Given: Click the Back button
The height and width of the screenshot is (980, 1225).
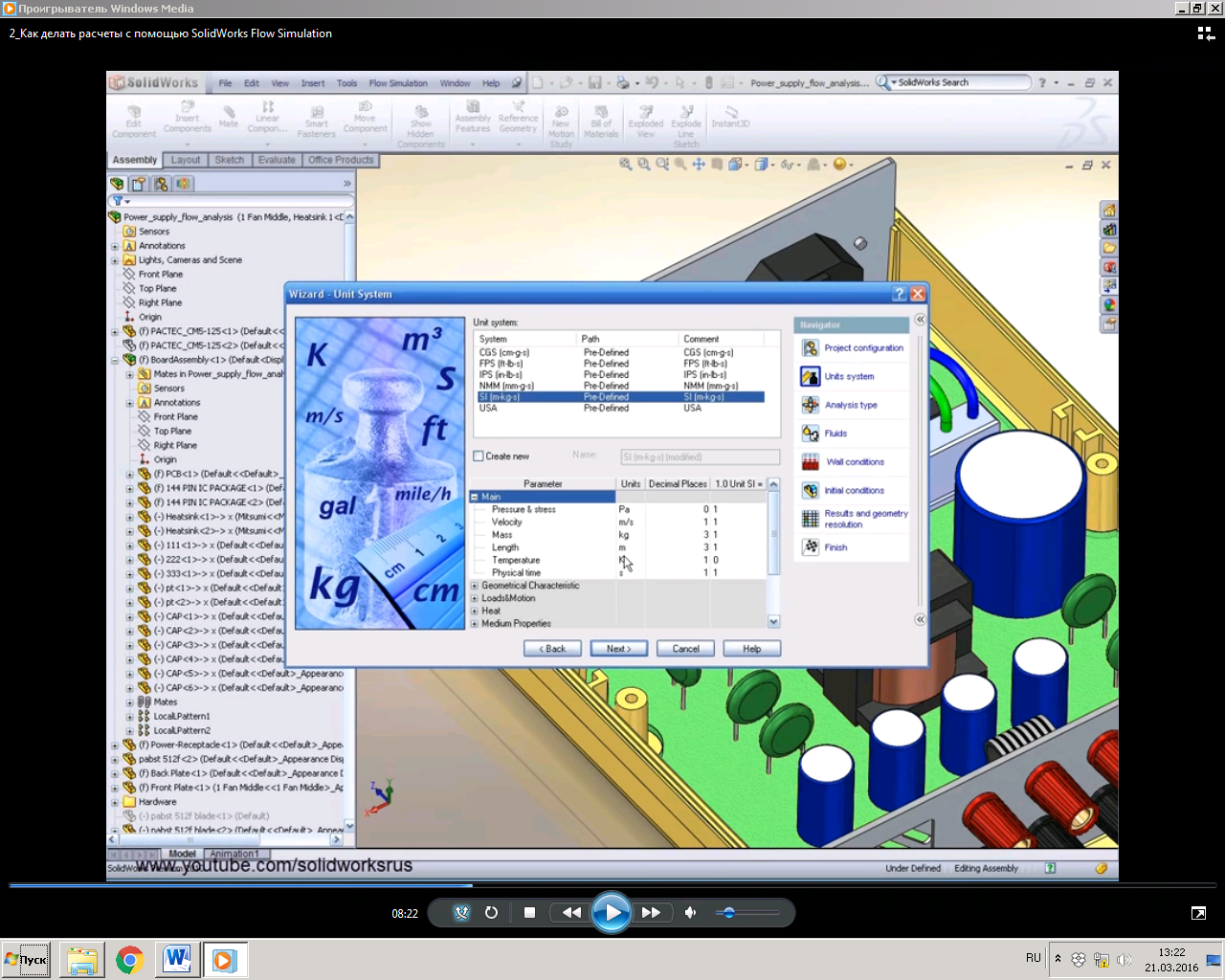Looking at the screenshot, I should tap(552, 649).
